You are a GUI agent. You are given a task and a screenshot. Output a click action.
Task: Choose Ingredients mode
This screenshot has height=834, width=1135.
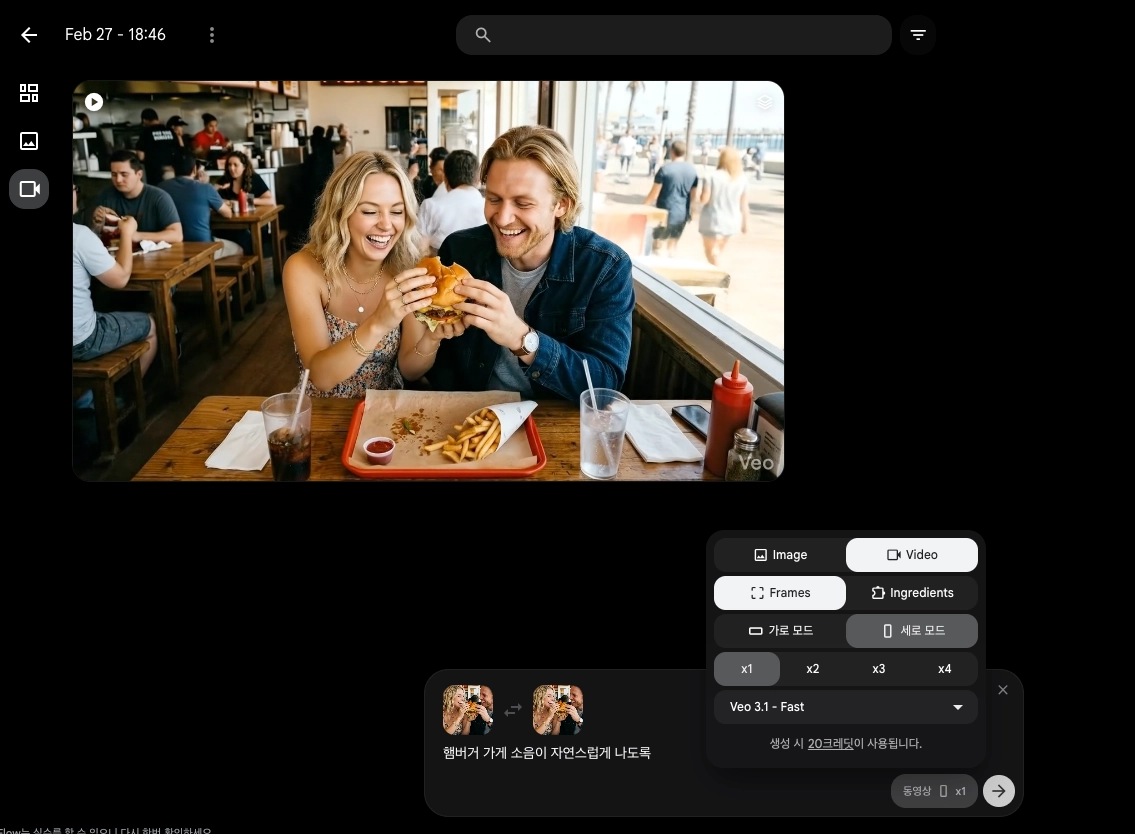pyautogui.click(x=911, y=593)
